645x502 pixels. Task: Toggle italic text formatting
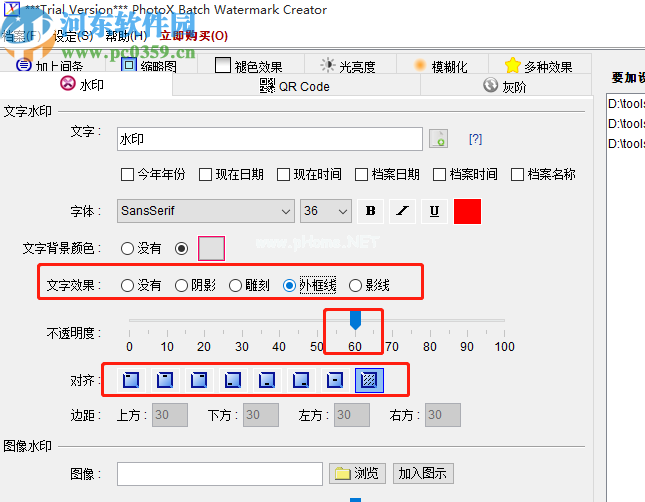[x=403, y=211]
